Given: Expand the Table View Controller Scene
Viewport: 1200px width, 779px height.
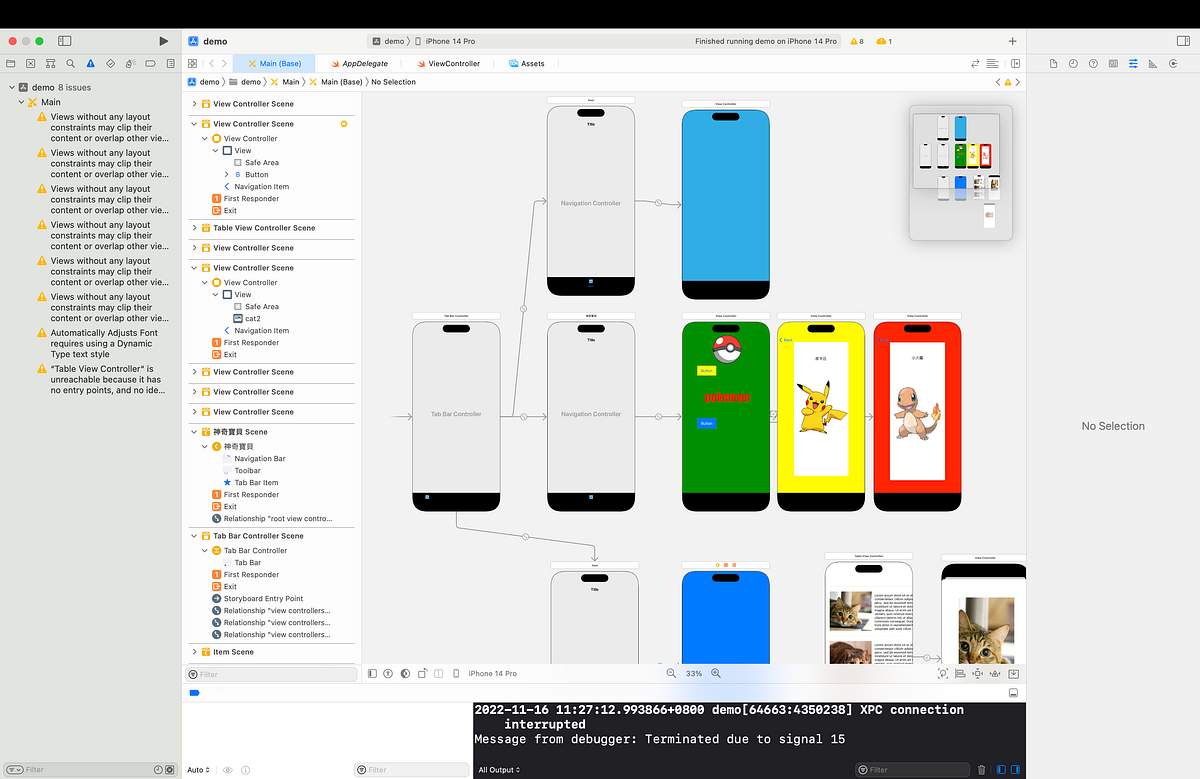Looking at the screenshot, I should (194, 227).
